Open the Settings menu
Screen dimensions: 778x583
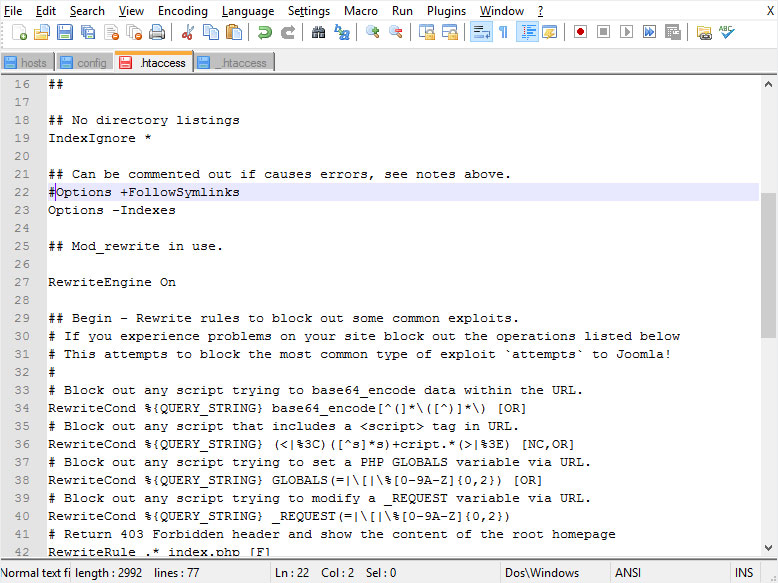(309, 10)
